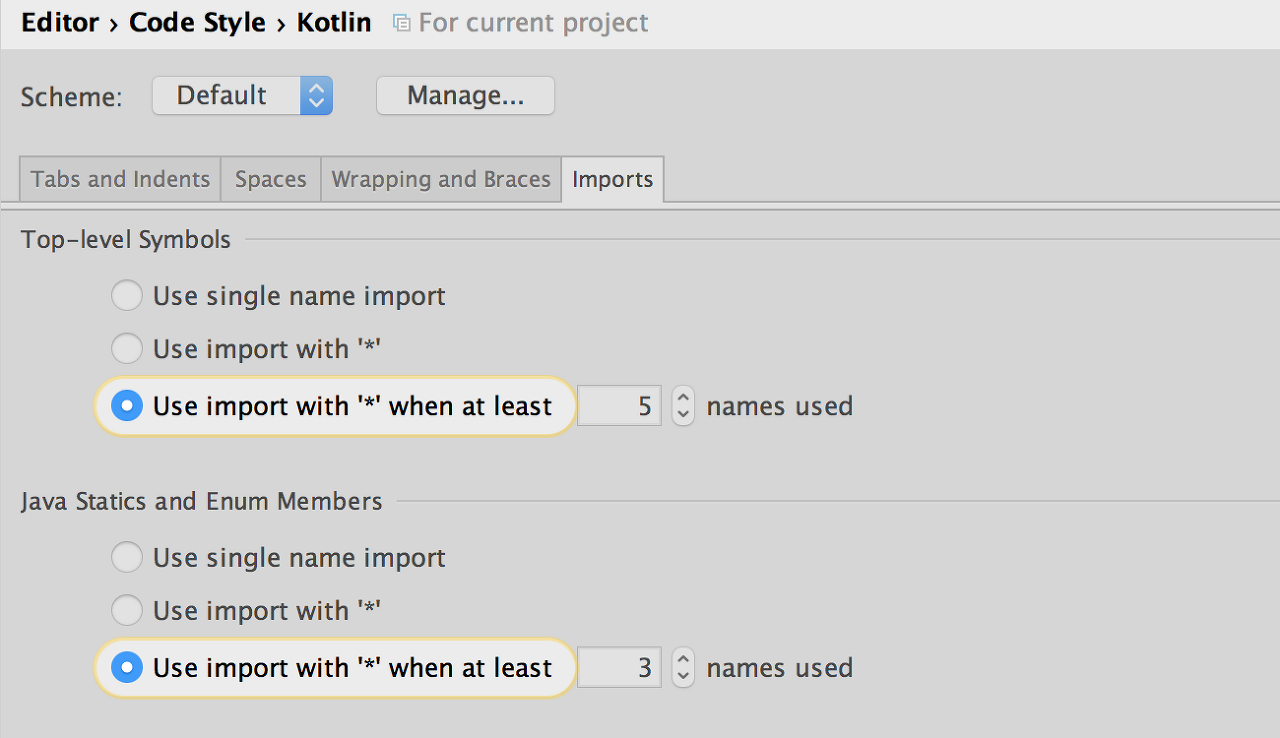Decrease Java Statics names count with down arrow
The image size is (1280, 738).
[683, 676]
